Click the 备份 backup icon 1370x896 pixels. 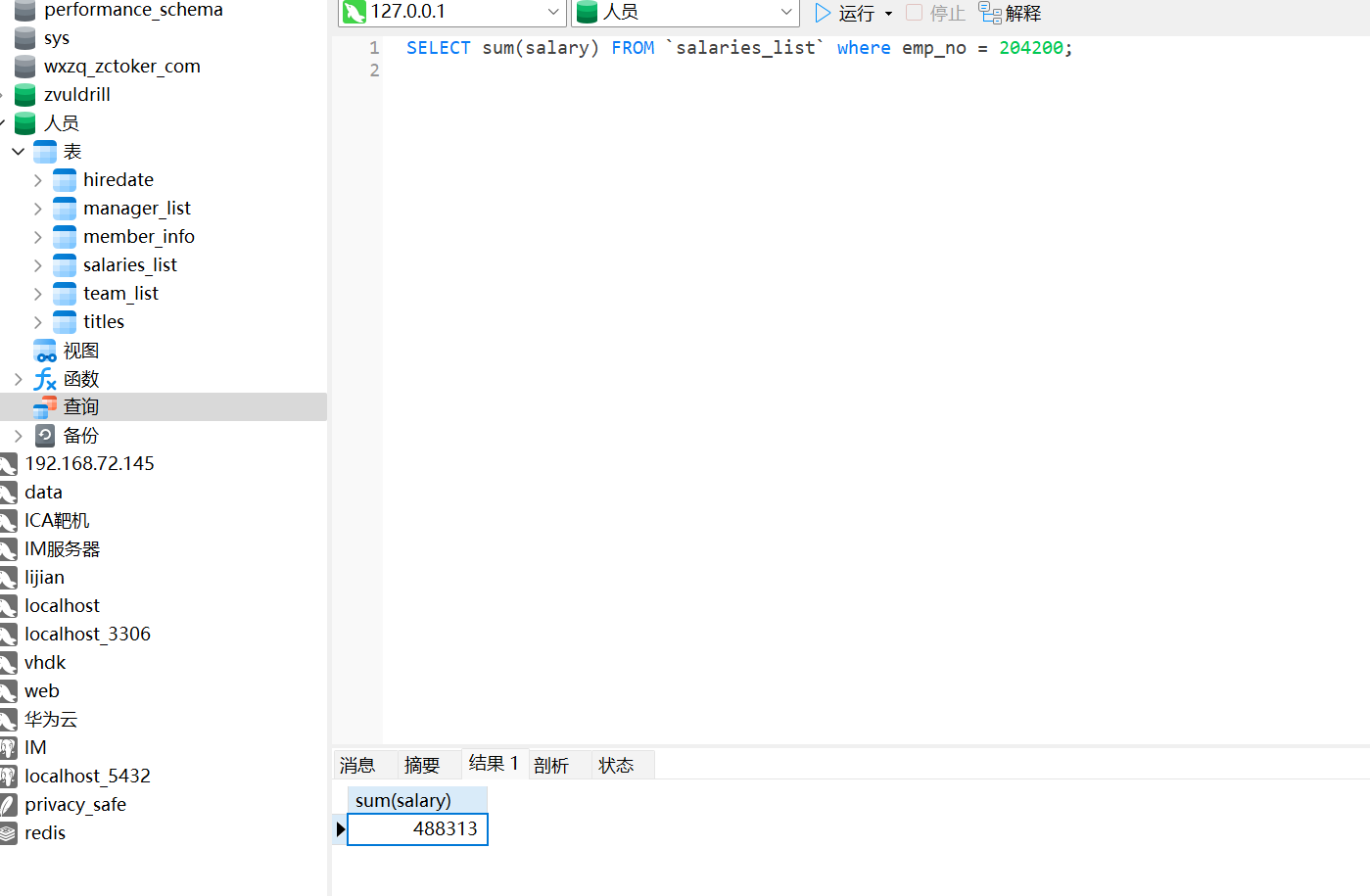pyautogui.click(x=45, y=436)
